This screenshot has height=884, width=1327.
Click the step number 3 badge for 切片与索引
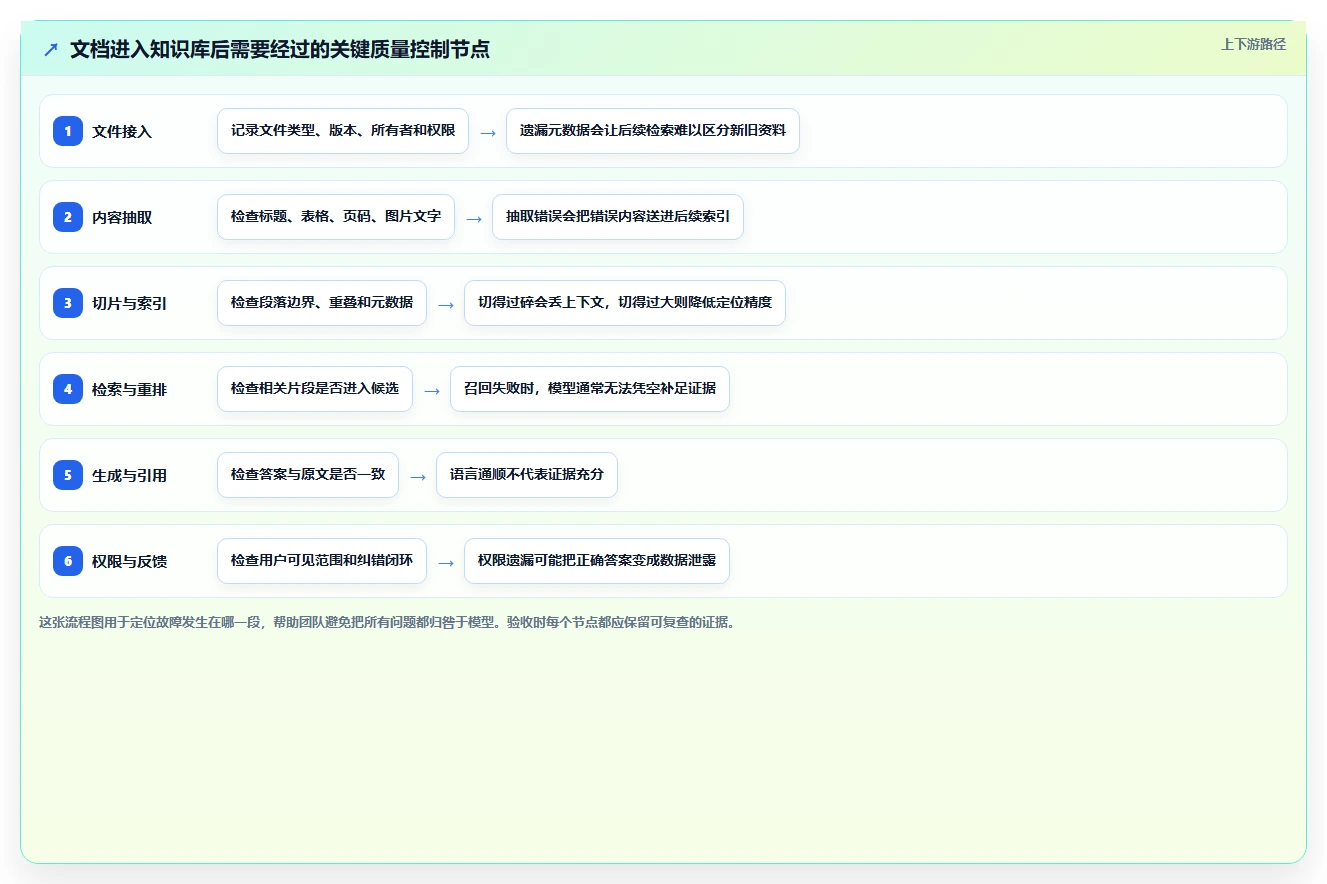pos(68,303)
